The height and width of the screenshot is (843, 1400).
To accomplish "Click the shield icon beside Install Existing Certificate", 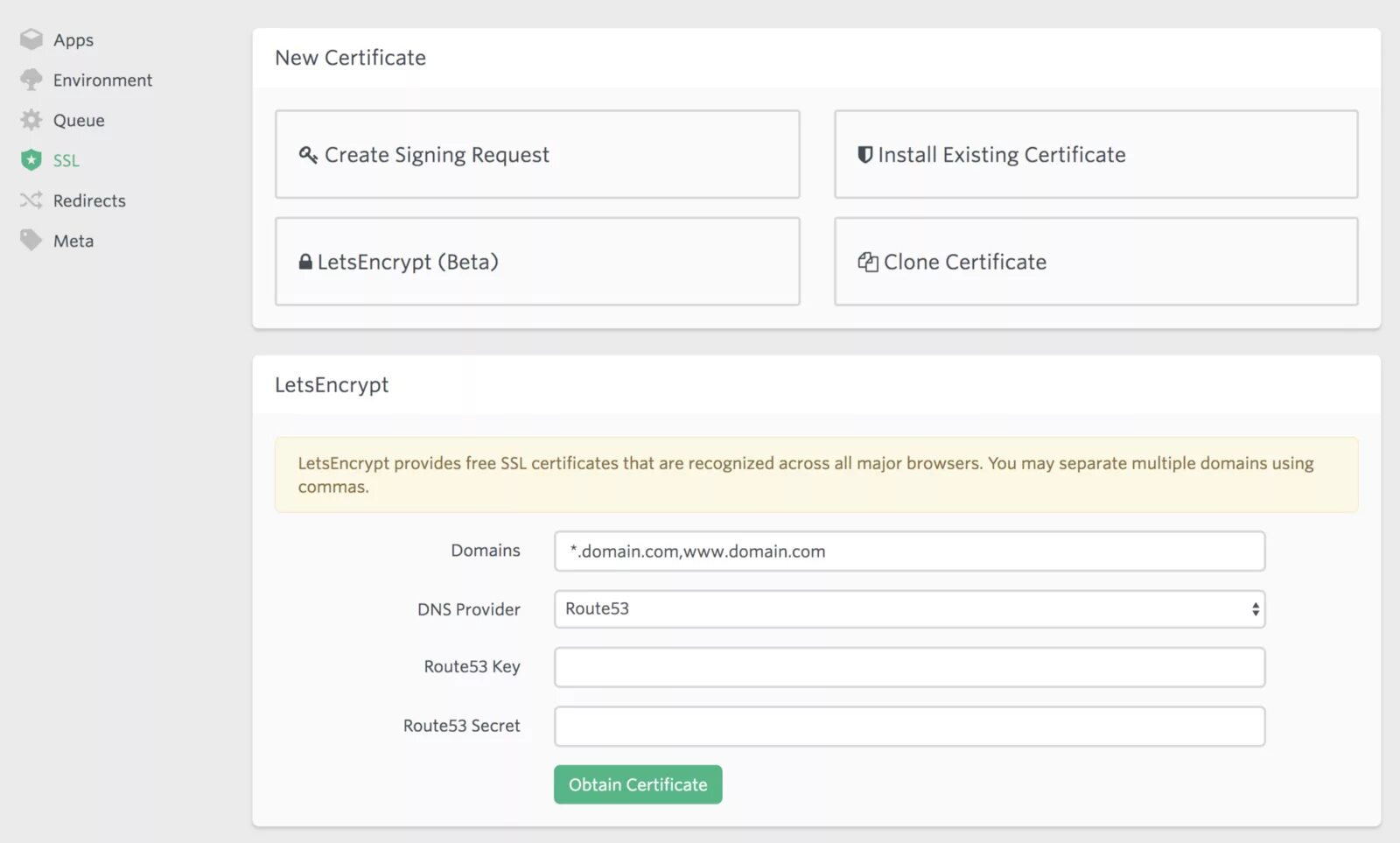I will 864,155.
